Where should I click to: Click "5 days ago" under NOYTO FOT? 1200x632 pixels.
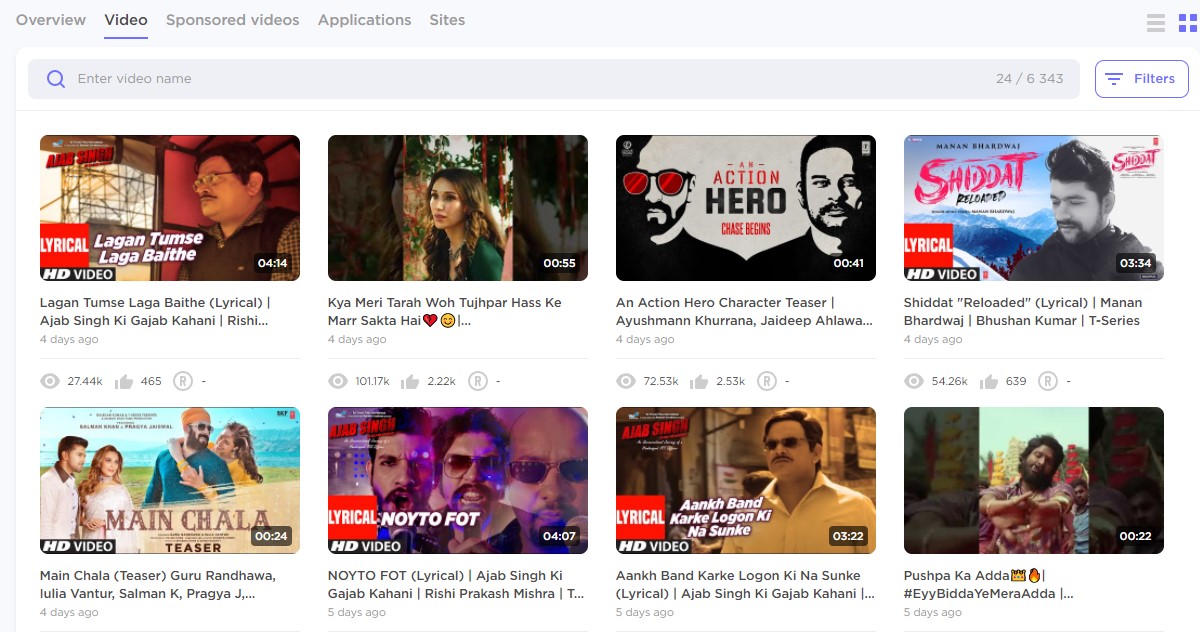coord(357,612)
